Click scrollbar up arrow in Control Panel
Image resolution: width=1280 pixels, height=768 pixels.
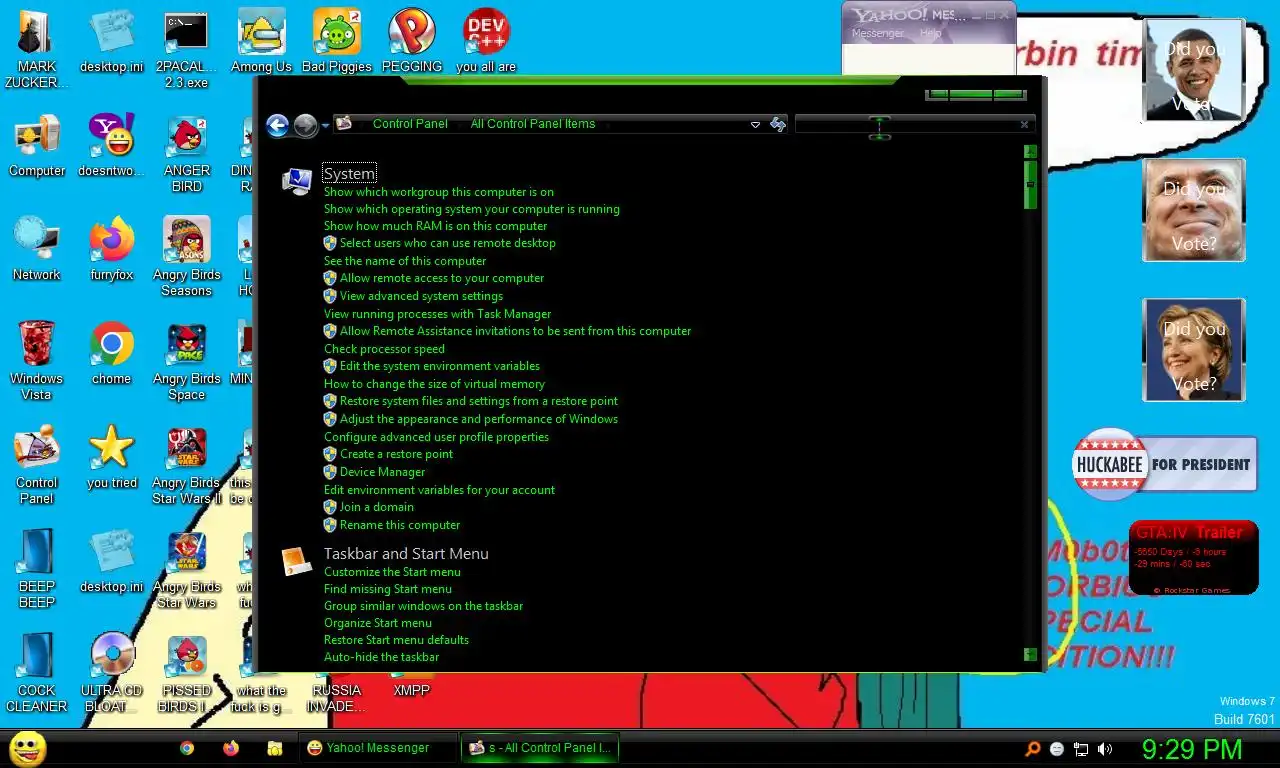point(1030,152)
